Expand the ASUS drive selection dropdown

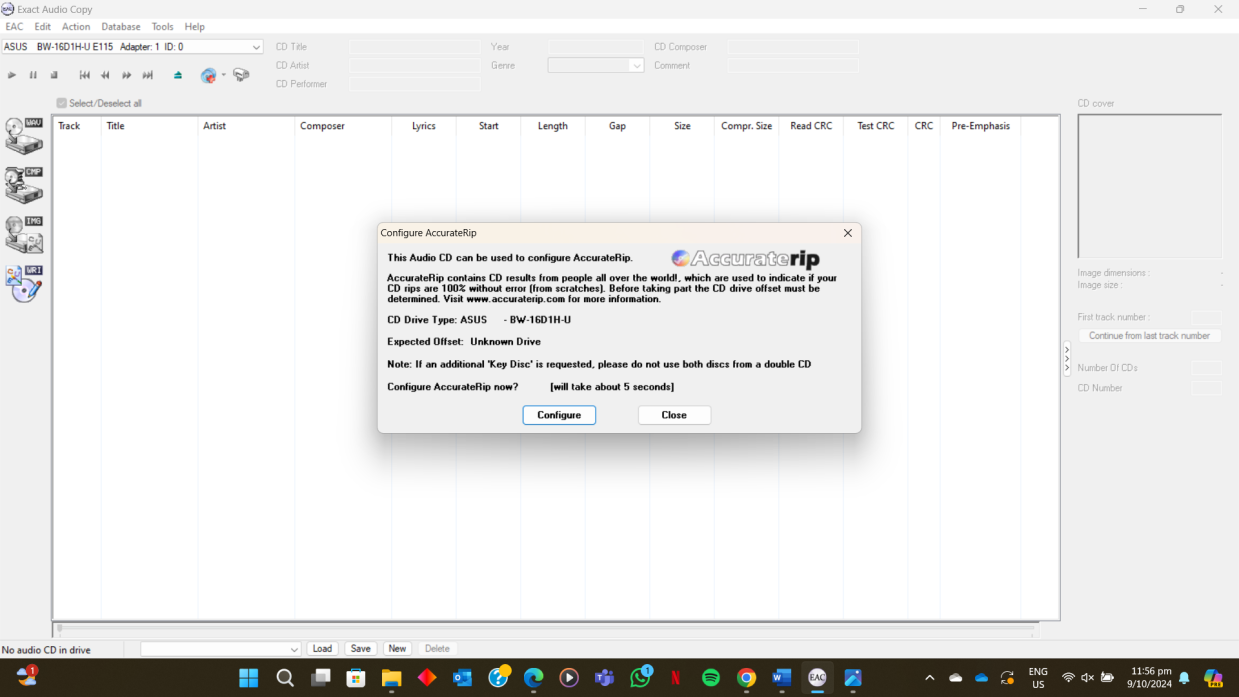click(256, 47)
